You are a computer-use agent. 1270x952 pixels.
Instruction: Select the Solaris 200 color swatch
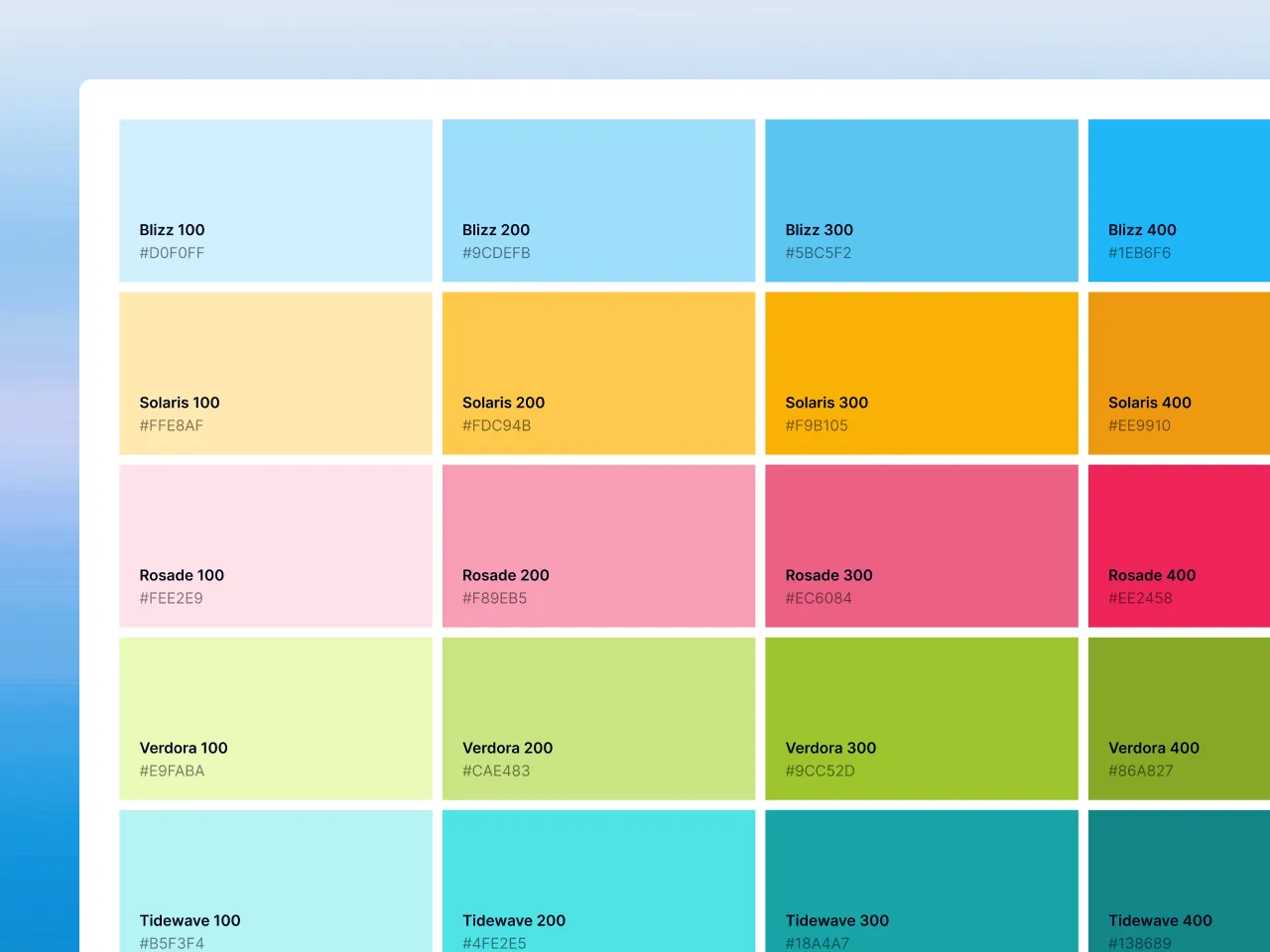598,373
